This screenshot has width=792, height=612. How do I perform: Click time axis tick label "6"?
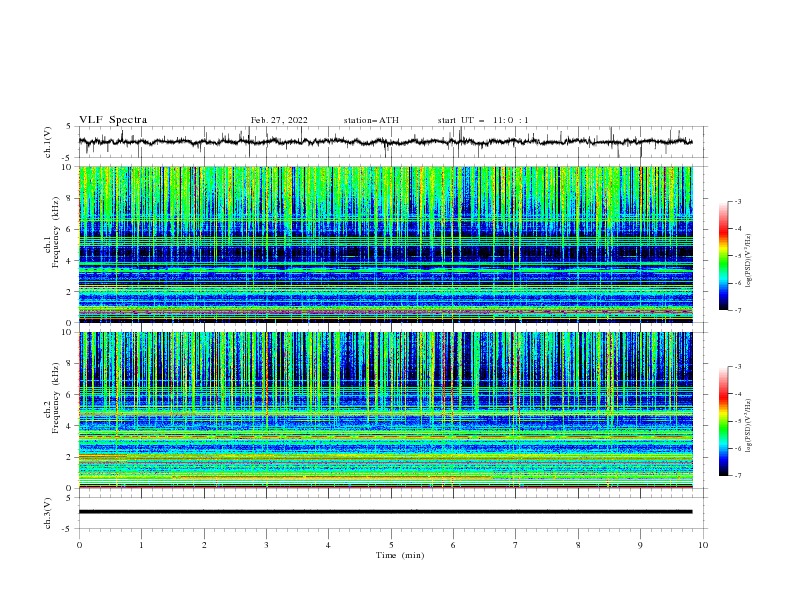453,545
